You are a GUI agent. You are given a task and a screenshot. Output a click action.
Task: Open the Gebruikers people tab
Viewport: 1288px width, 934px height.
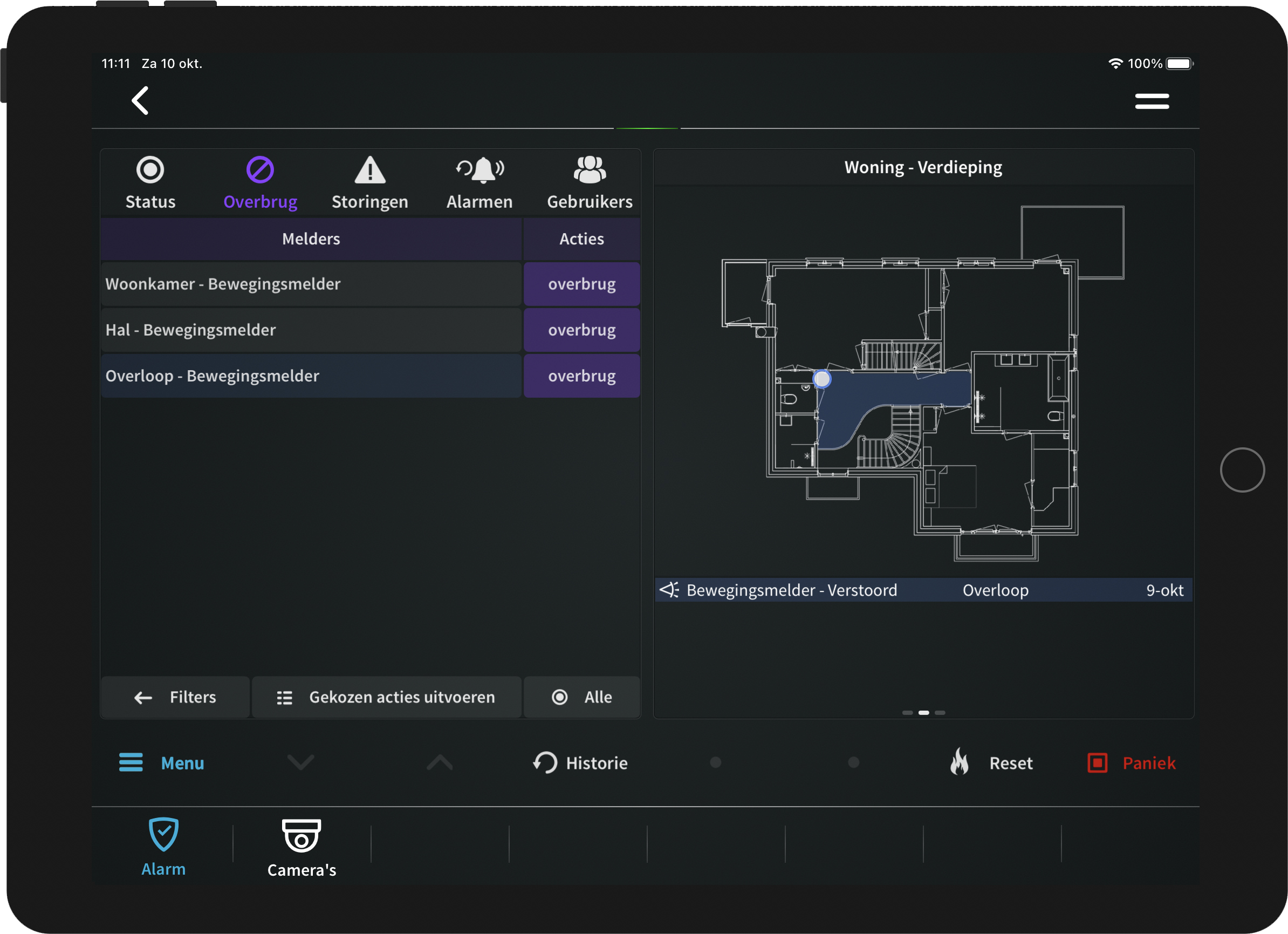[x=590, y=171]
